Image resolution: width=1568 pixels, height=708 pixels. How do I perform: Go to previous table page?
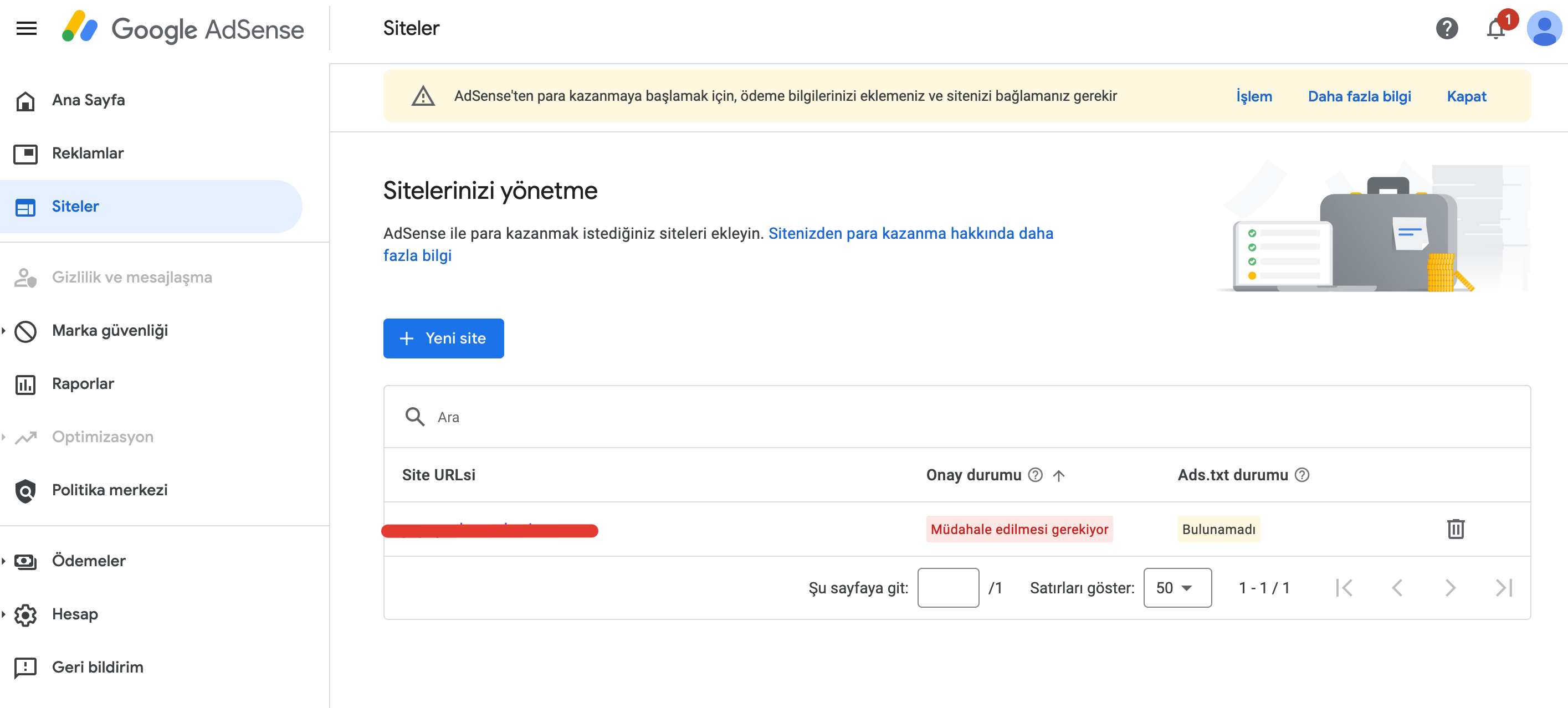point(1397,588)
